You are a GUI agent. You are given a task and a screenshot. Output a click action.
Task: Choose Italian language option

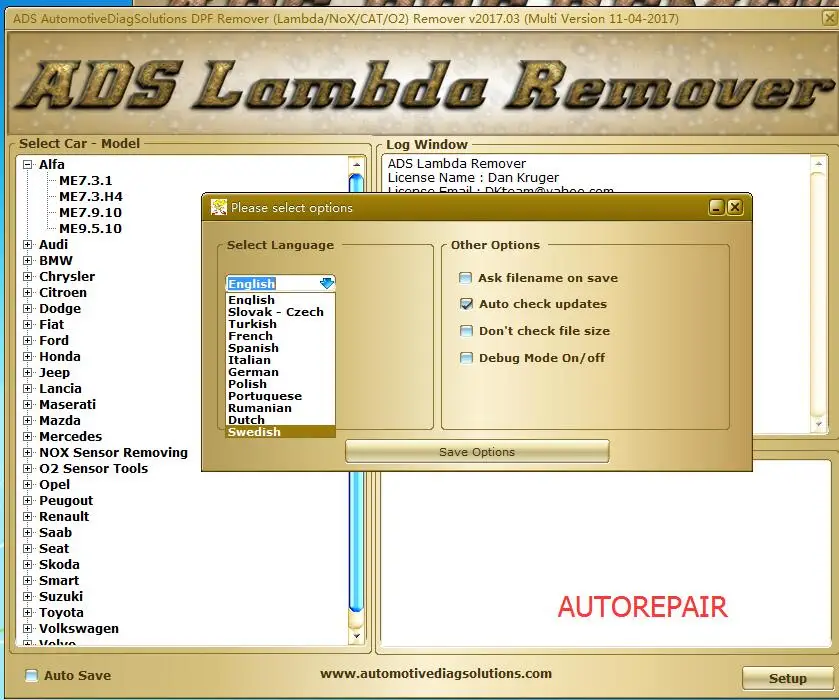280,360
